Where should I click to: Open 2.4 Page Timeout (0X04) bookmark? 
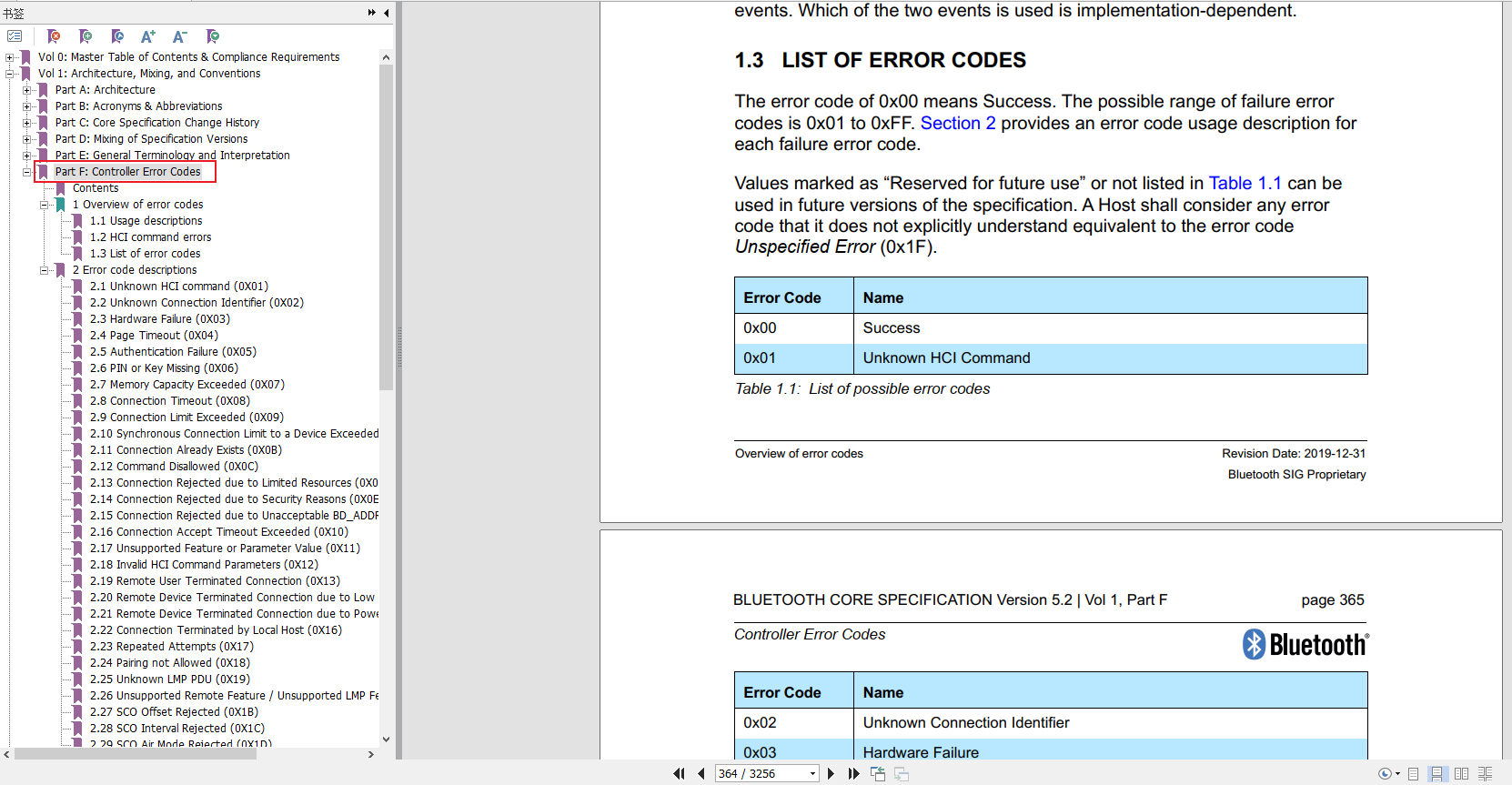click(154, 336)
